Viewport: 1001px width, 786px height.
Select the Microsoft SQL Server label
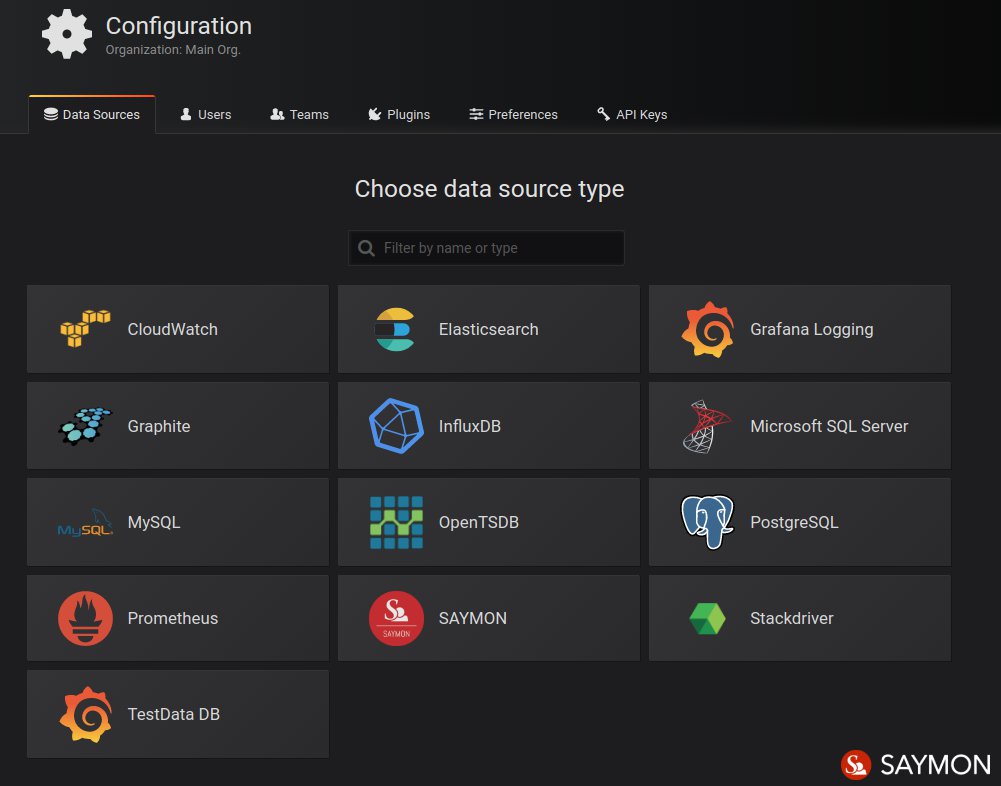click(829, 427)
